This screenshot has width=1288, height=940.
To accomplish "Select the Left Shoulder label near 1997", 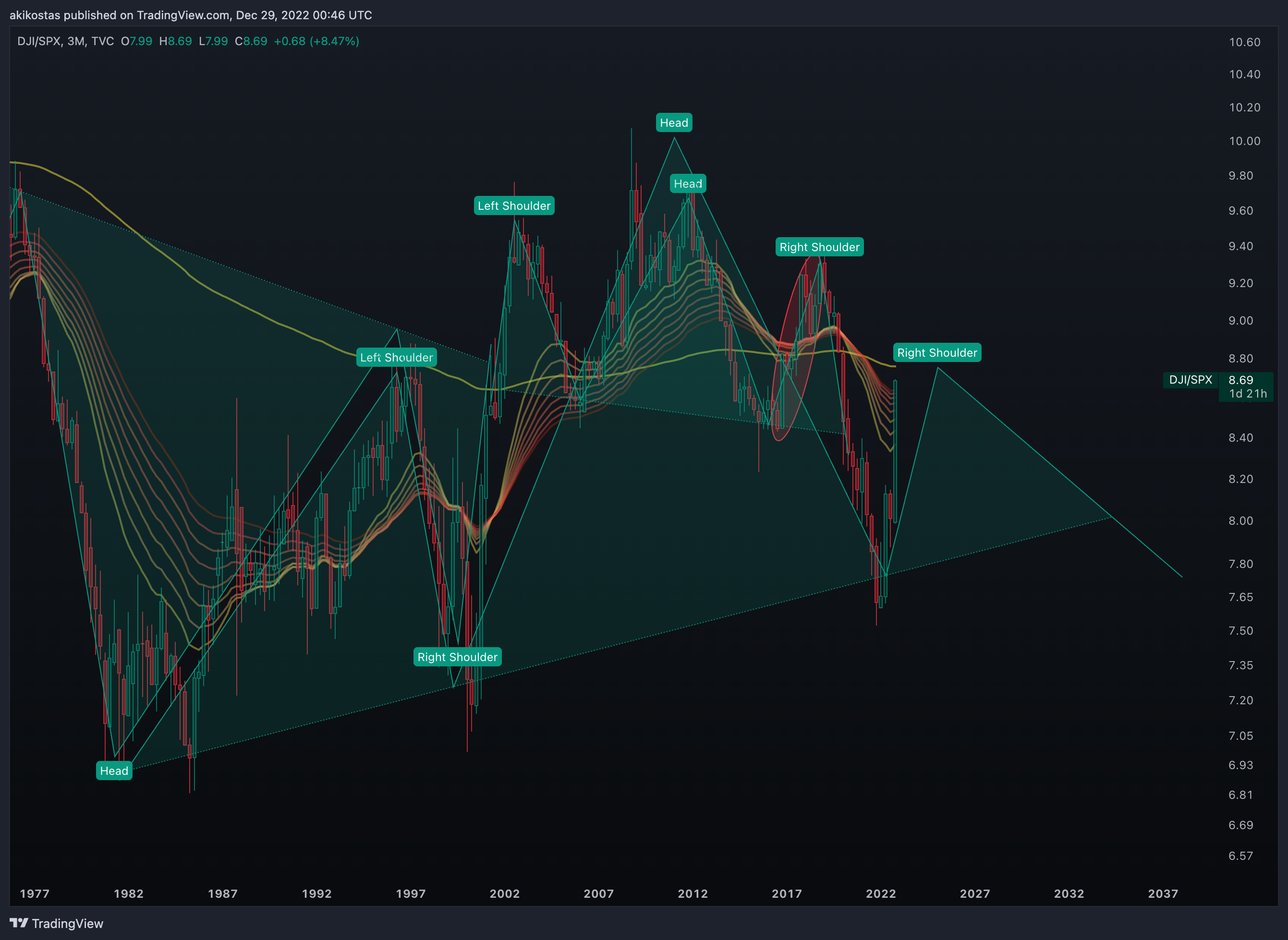I will tap(396, 357).
